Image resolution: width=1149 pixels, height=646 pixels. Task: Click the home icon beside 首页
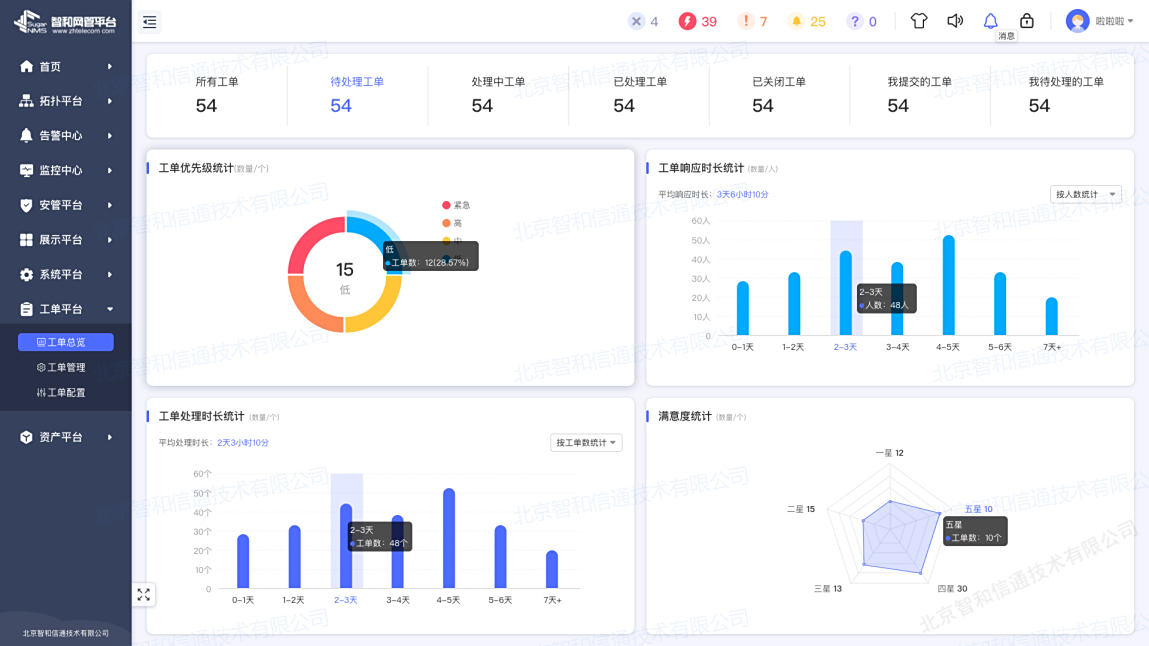[x=26, y=67]
